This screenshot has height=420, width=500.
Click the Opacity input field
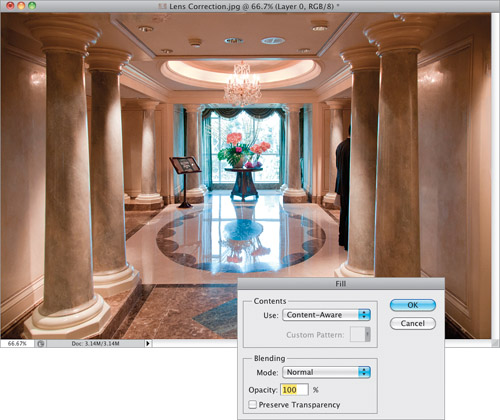click(x=295, y=390)
